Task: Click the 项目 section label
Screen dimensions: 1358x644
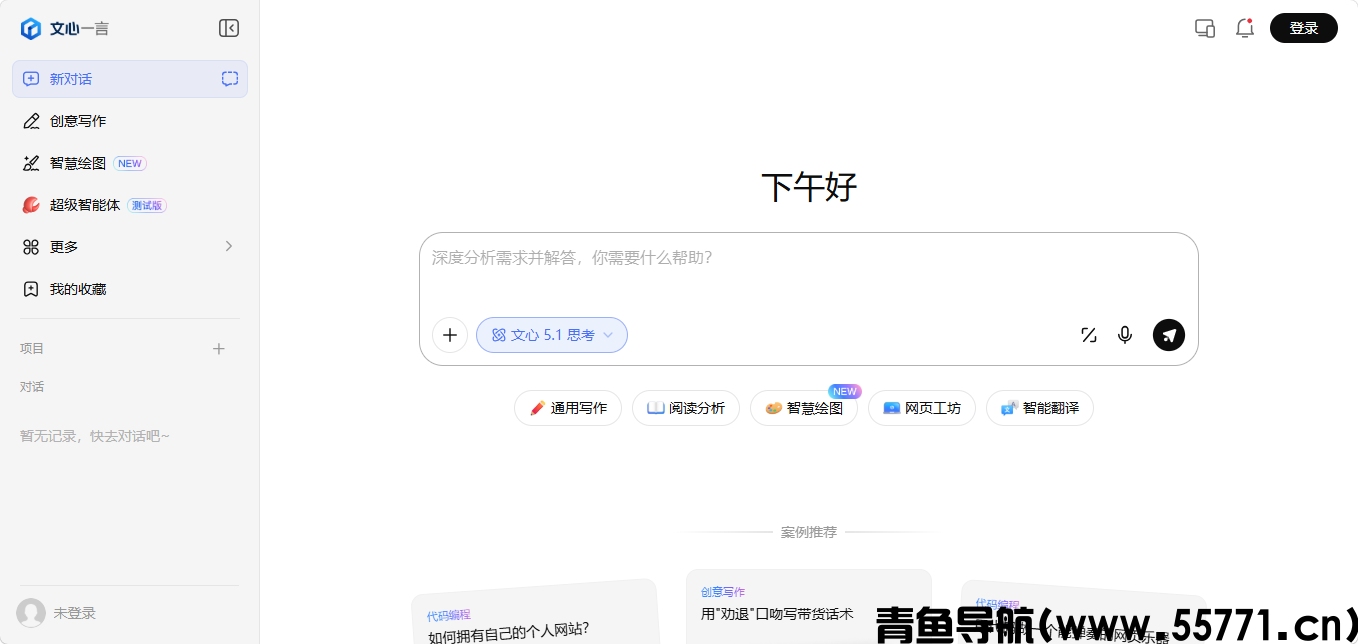Action: (x=32, y=349)
